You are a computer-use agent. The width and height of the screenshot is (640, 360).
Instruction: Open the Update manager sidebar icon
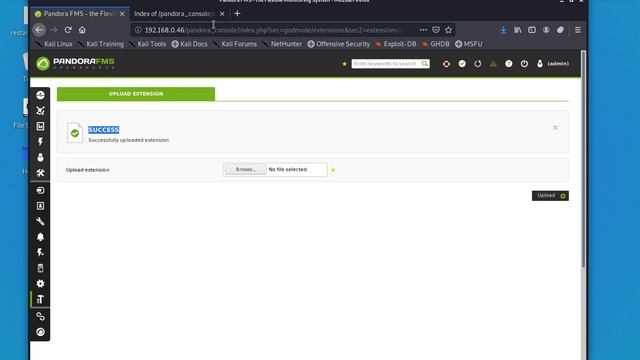click(x=40, y=332)
